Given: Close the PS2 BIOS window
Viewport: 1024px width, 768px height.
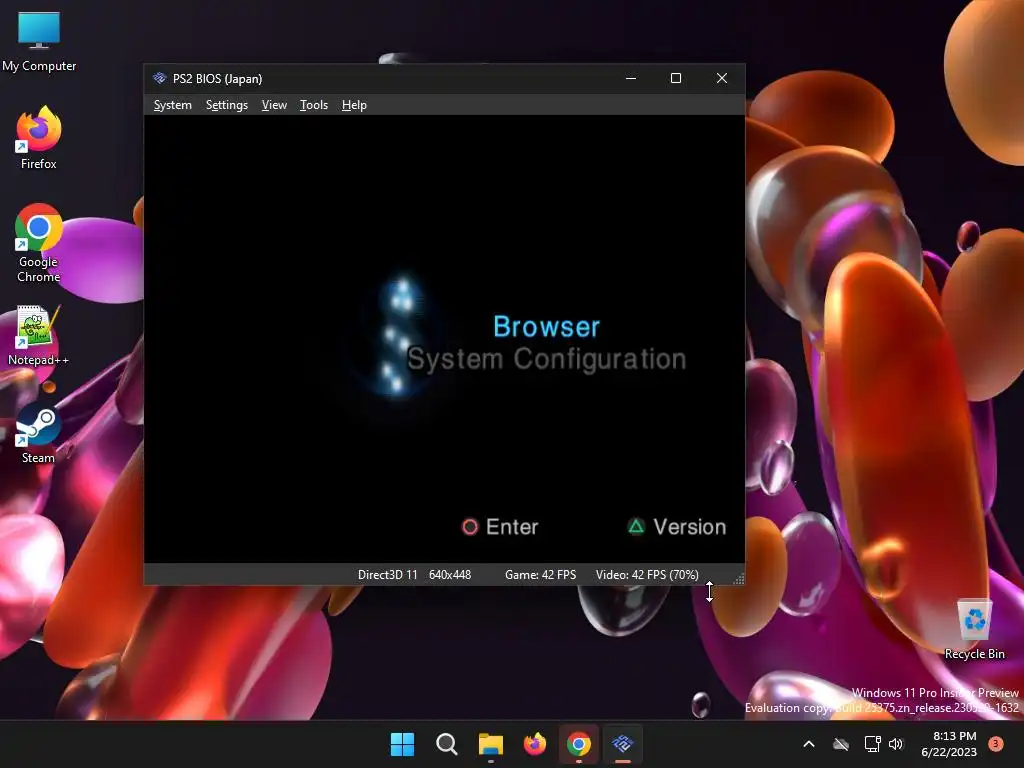Looking at the screenshot, I should (722, 78).
